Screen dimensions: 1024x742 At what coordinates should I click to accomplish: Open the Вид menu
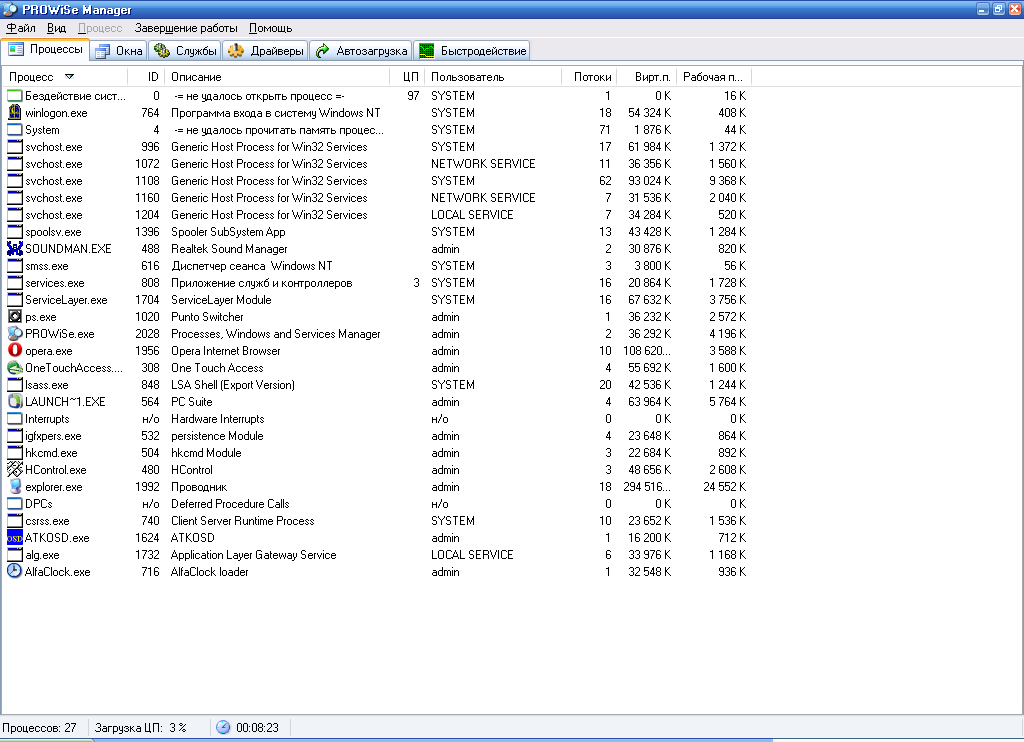[56, 28]
